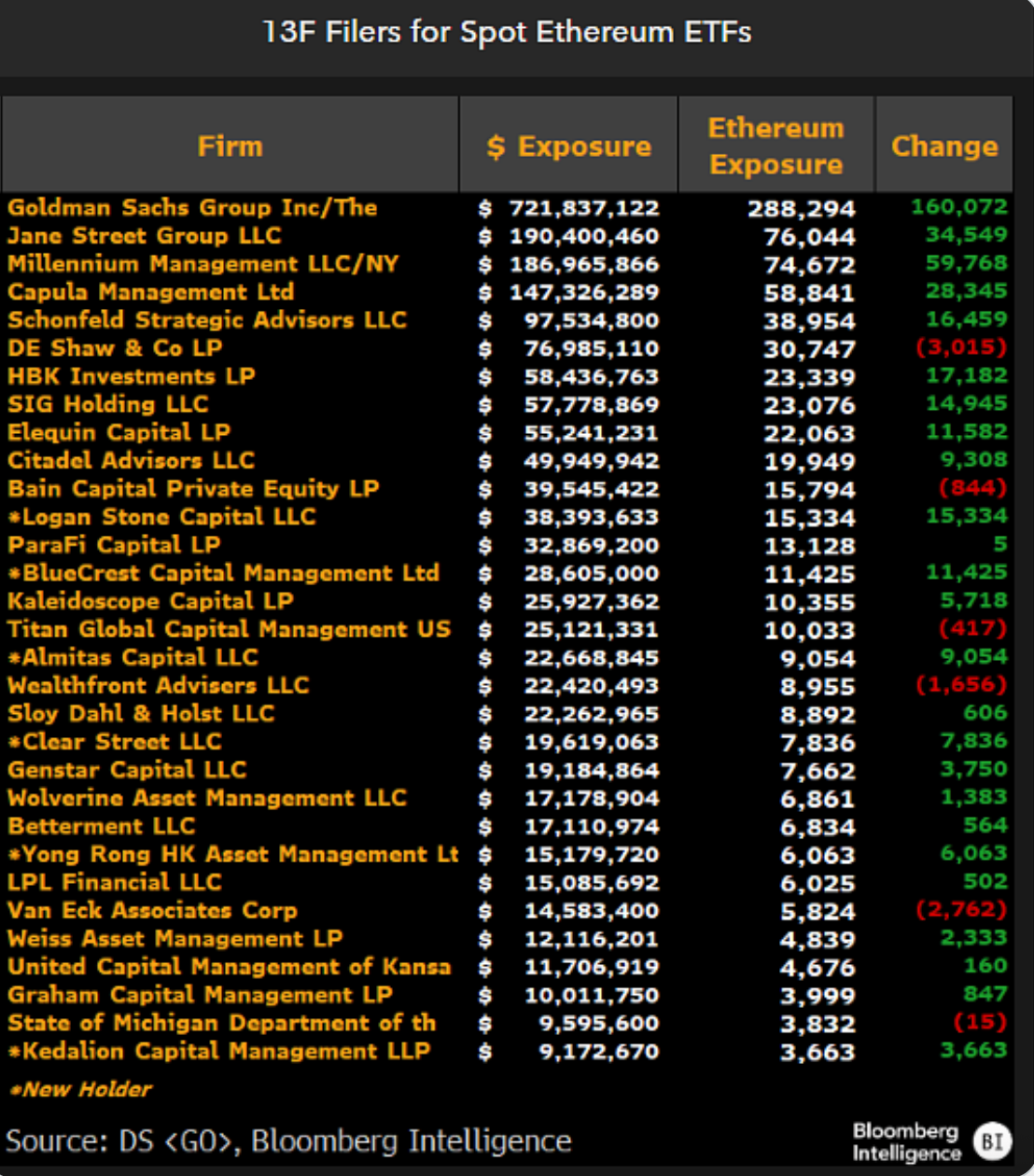Select Van Eck Associates Corp firm name
This screenshot has height=1176, width=1034.
point(153,910)
